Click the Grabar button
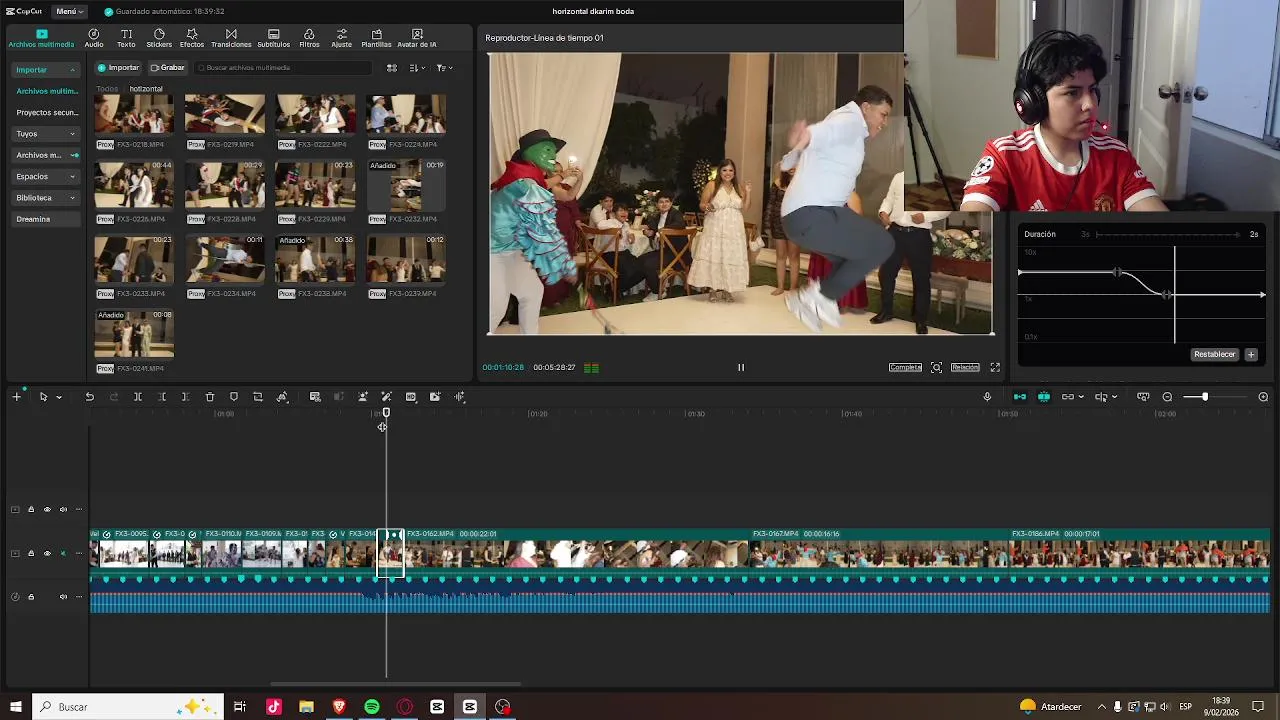 (x=168, y=68)
